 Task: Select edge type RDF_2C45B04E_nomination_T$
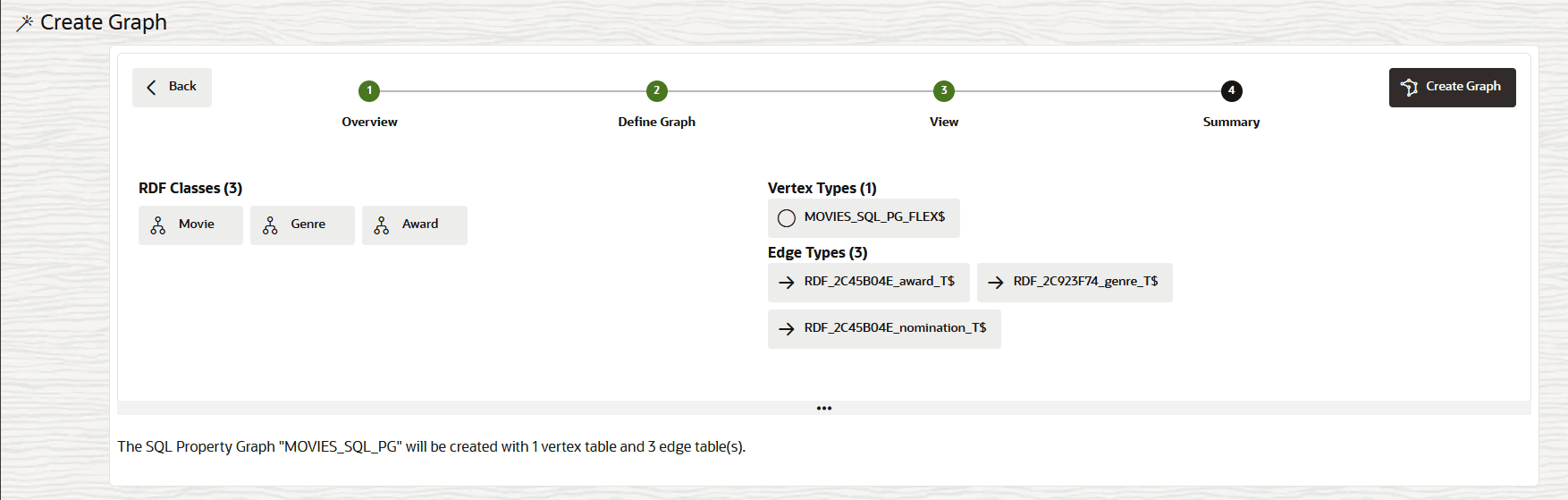[x=884, y=329]
